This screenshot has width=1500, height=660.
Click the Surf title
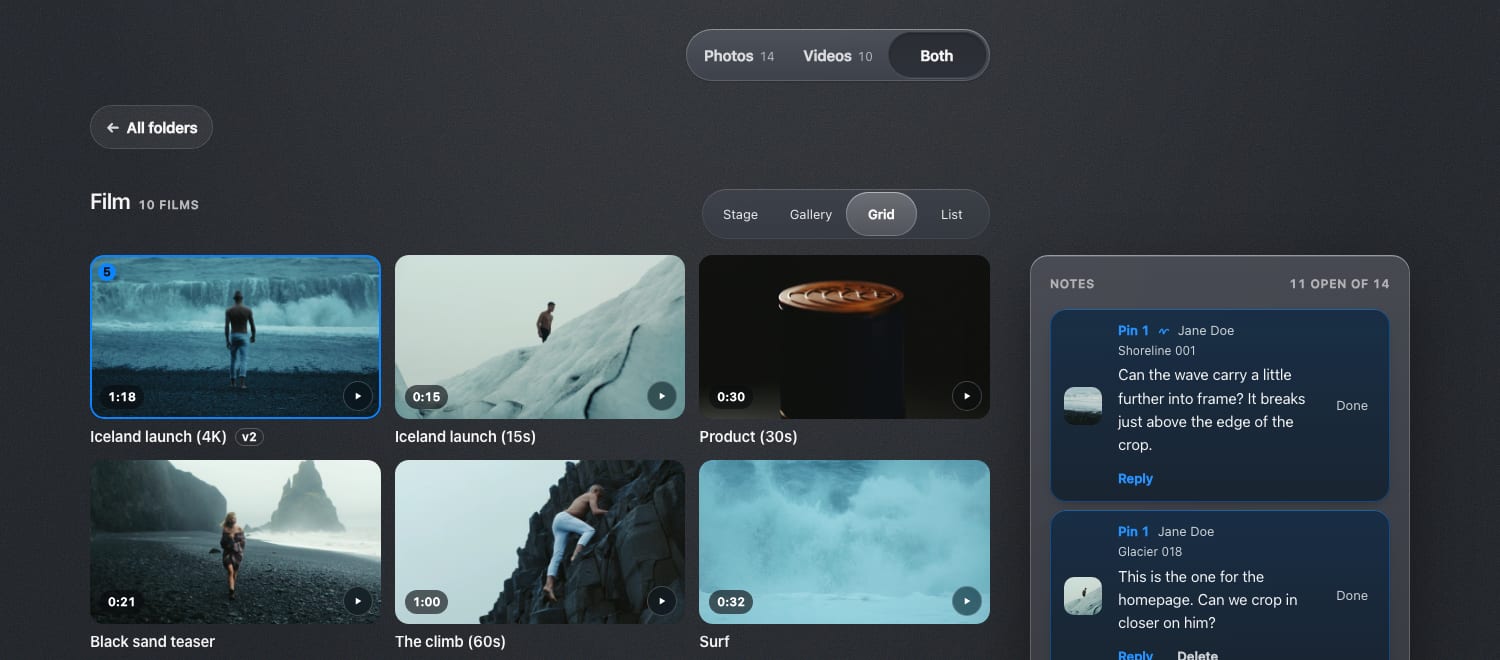point(714,642)
